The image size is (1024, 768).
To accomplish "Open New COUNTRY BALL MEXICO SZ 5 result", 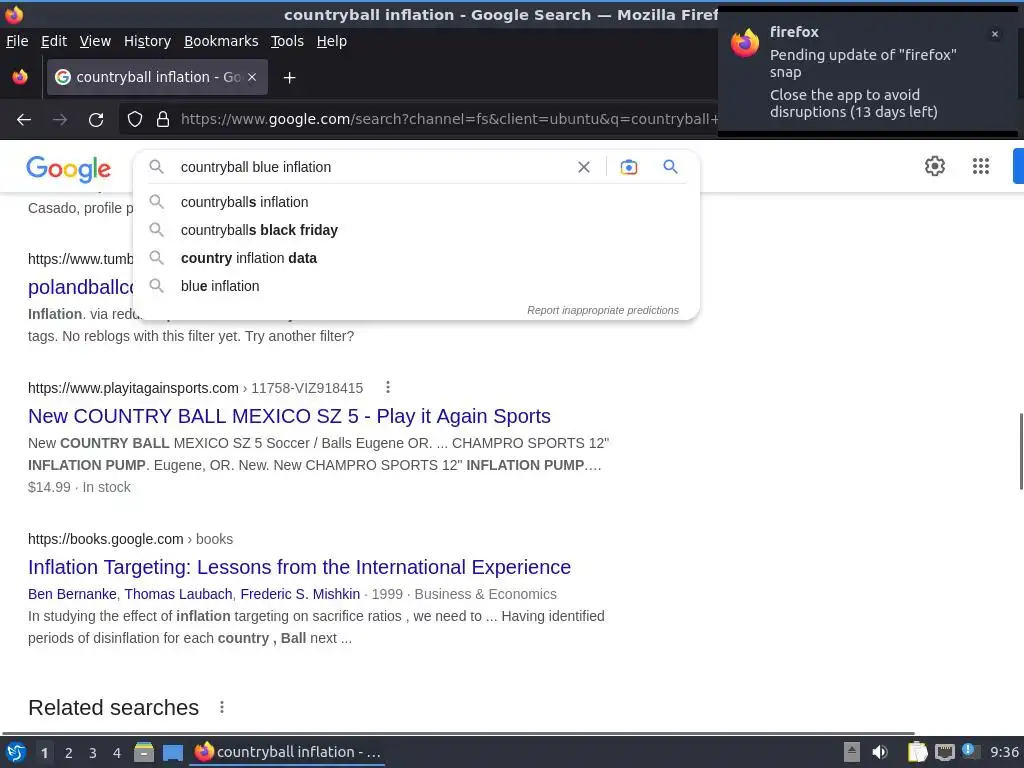I will click(289, 416).
